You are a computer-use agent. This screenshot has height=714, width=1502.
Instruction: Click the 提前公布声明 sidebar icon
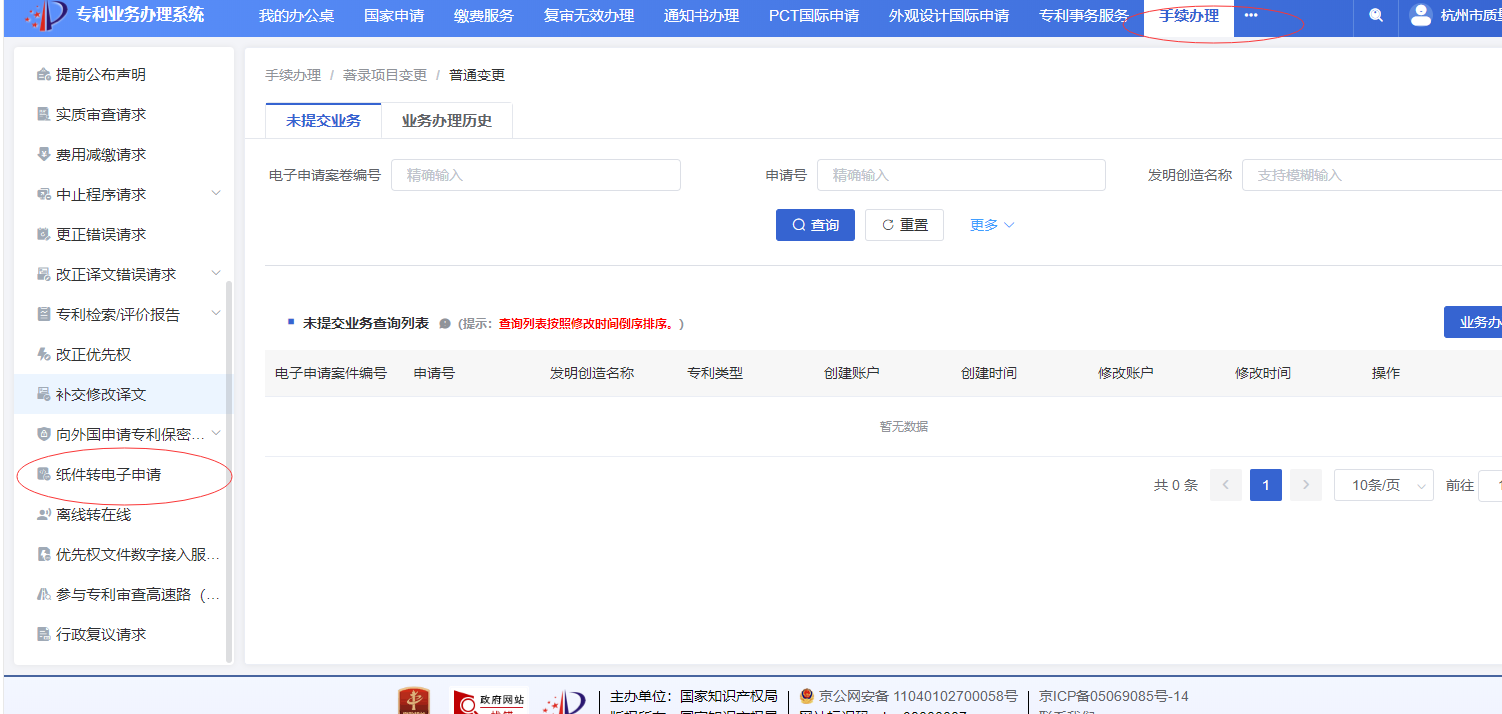point(43,75)
